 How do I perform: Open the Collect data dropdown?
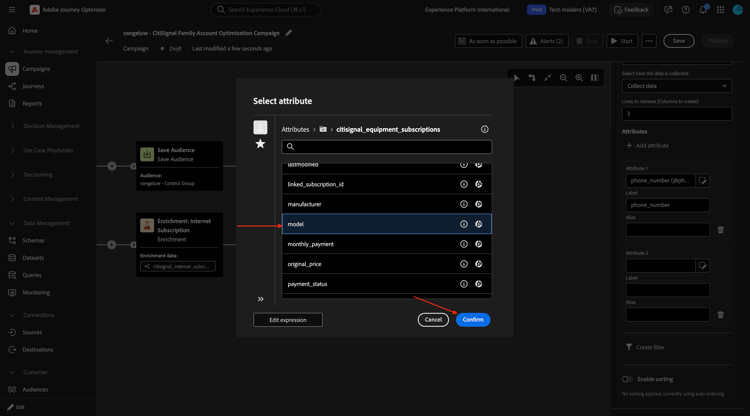click(676, 86)
